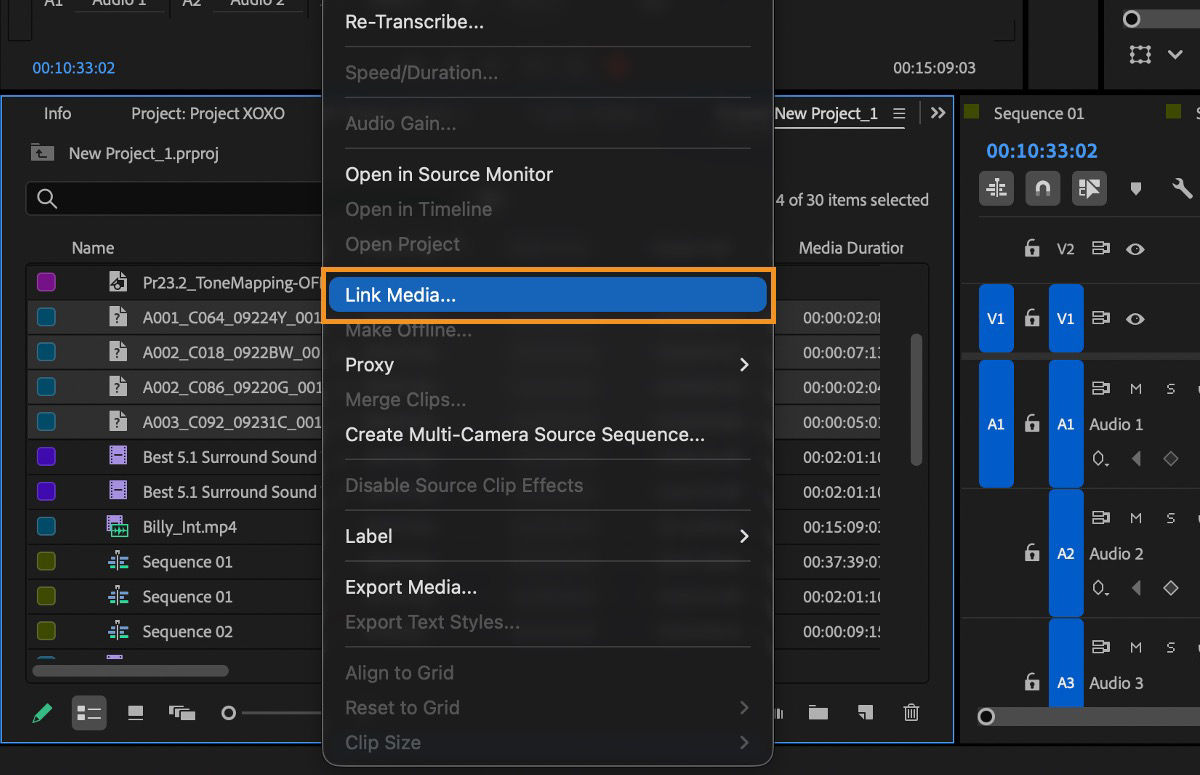This screenshot has height=775, width=1200.
Task: Toggle Snap (magnet icon) in Sequence 01 panel
Action: coord(1043,187)
